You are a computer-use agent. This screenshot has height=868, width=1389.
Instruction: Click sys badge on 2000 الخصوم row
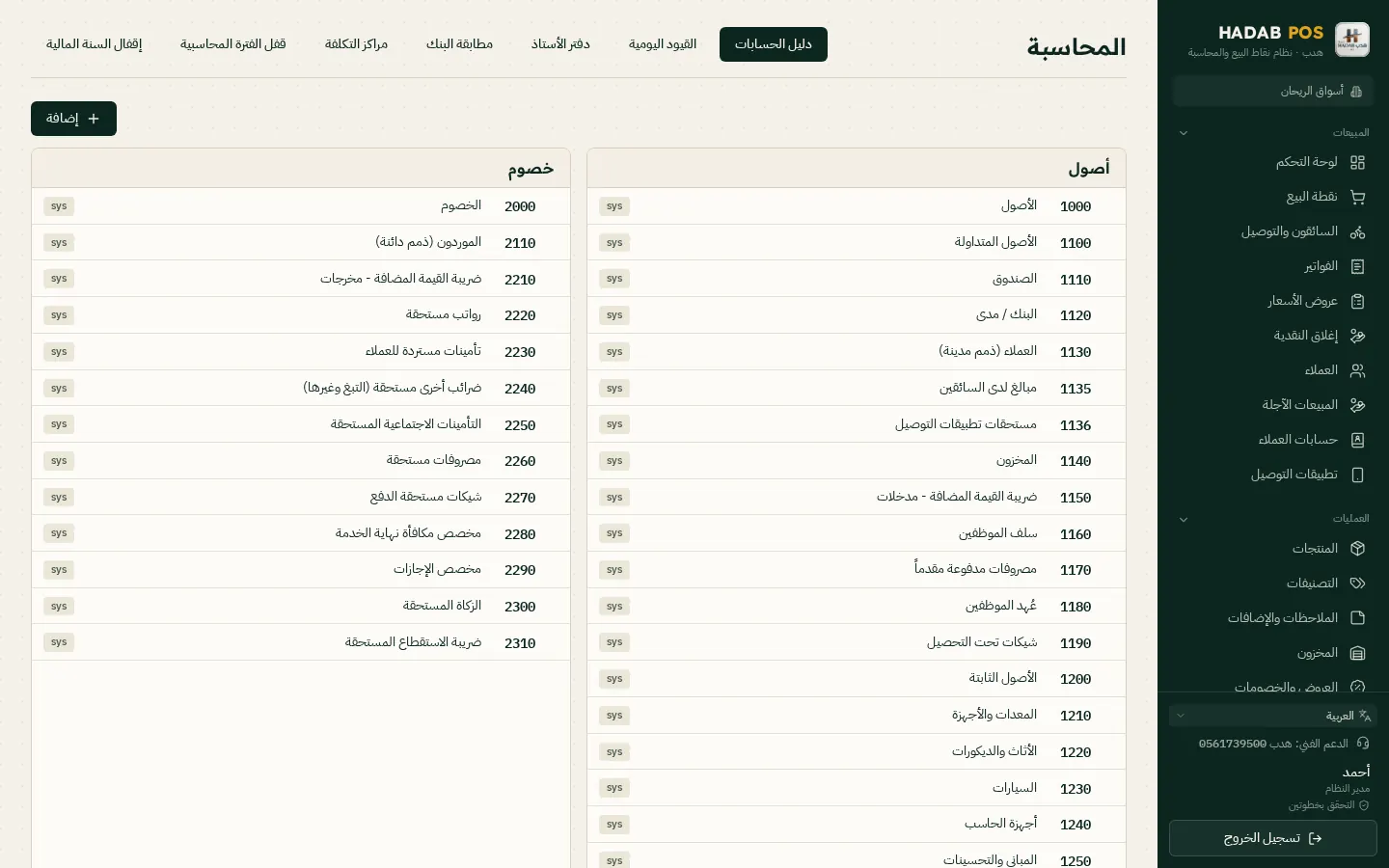pyautogui.click(x=59, y=206)
